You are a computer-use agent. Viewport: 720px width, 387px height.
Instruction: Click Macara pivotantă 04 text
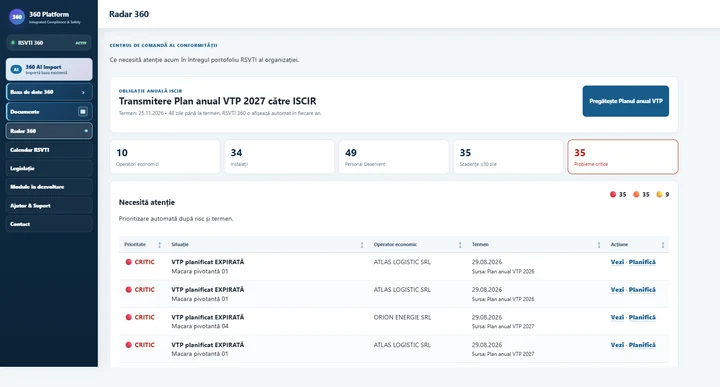(x=200, y=326)
